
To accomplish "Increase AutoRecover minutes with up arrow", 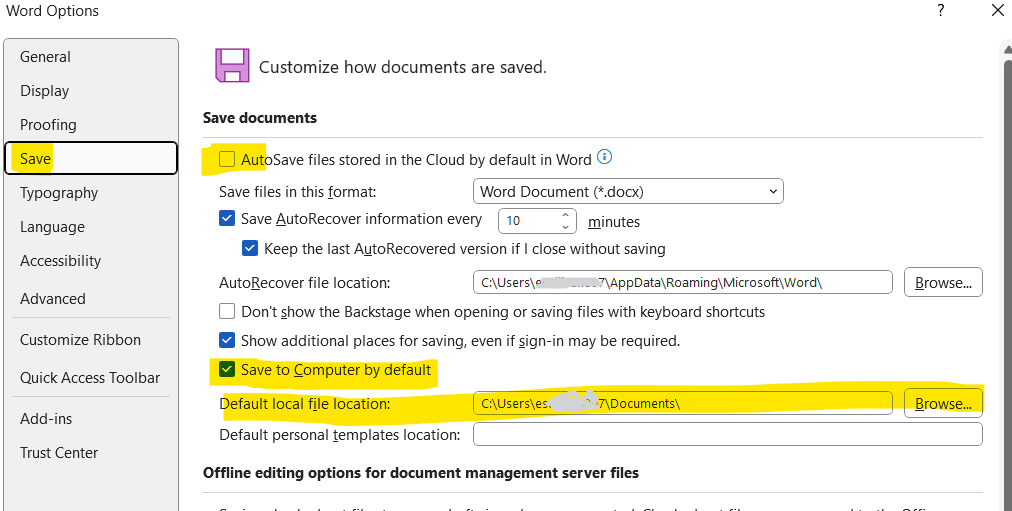I will point(565,215).
